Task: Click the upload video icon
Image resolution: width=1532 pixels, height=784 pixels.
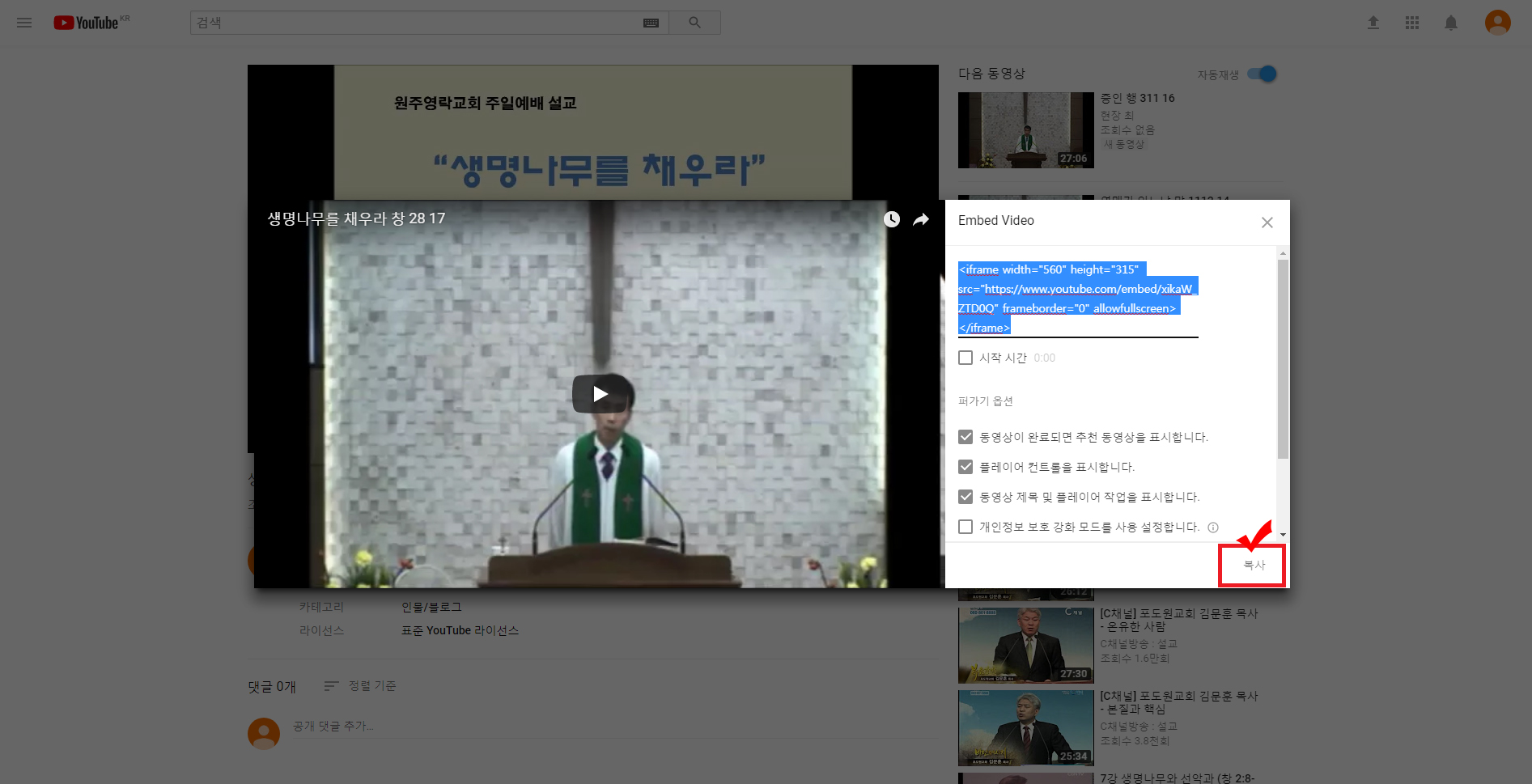Action: [1373, 23]
